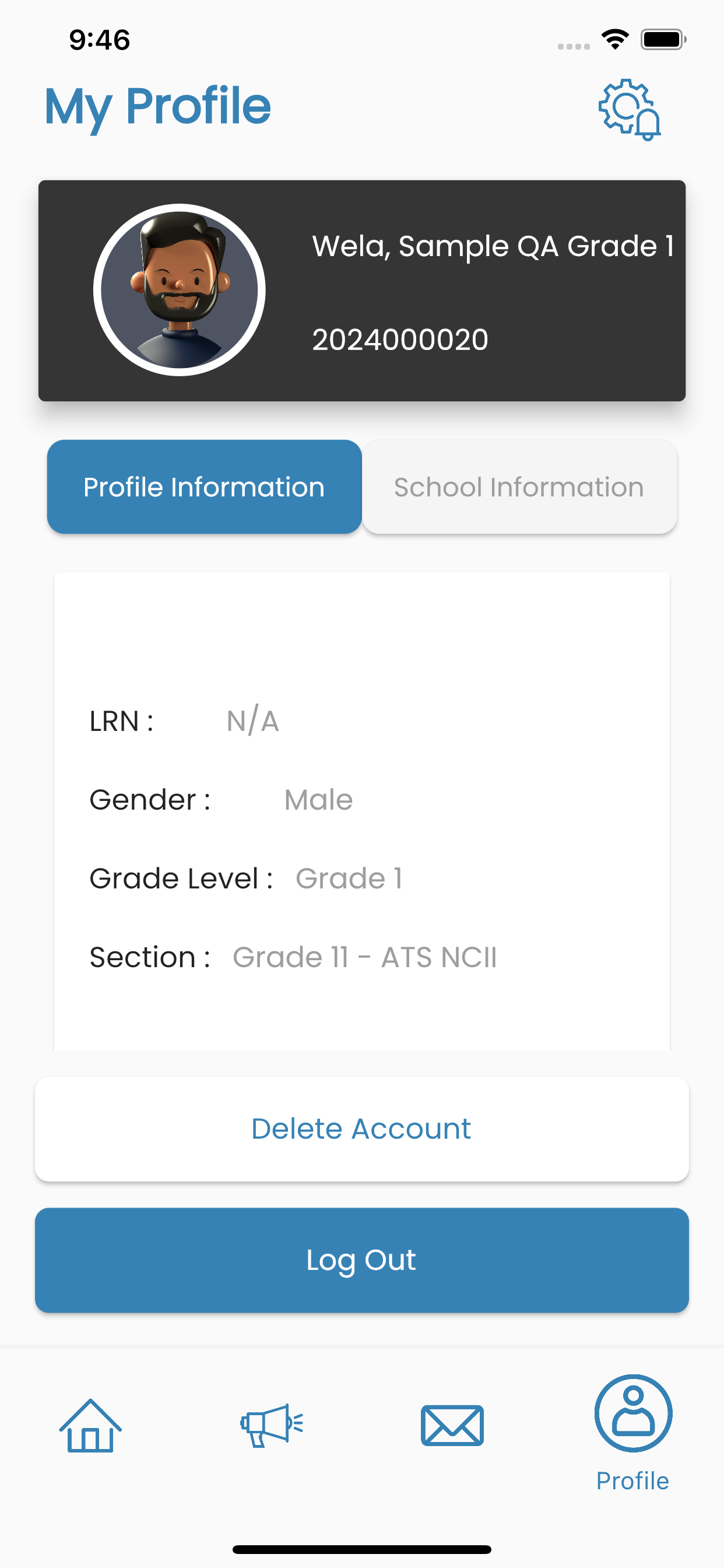
Task: Tap the student ID number 2024000020
Action: pyautogui.click(x=400, y=339)
